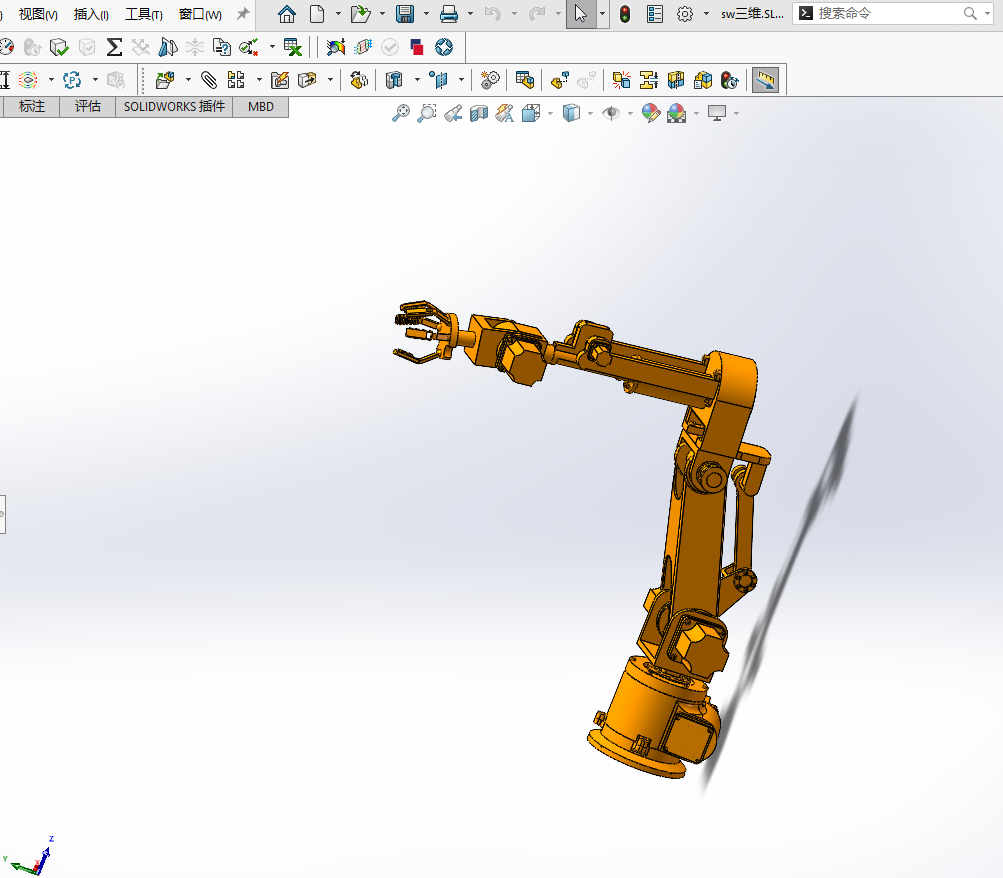Screen dimensions: 1003x878
Task: Click the Undo arrow
Action: (x=493, y=13)
